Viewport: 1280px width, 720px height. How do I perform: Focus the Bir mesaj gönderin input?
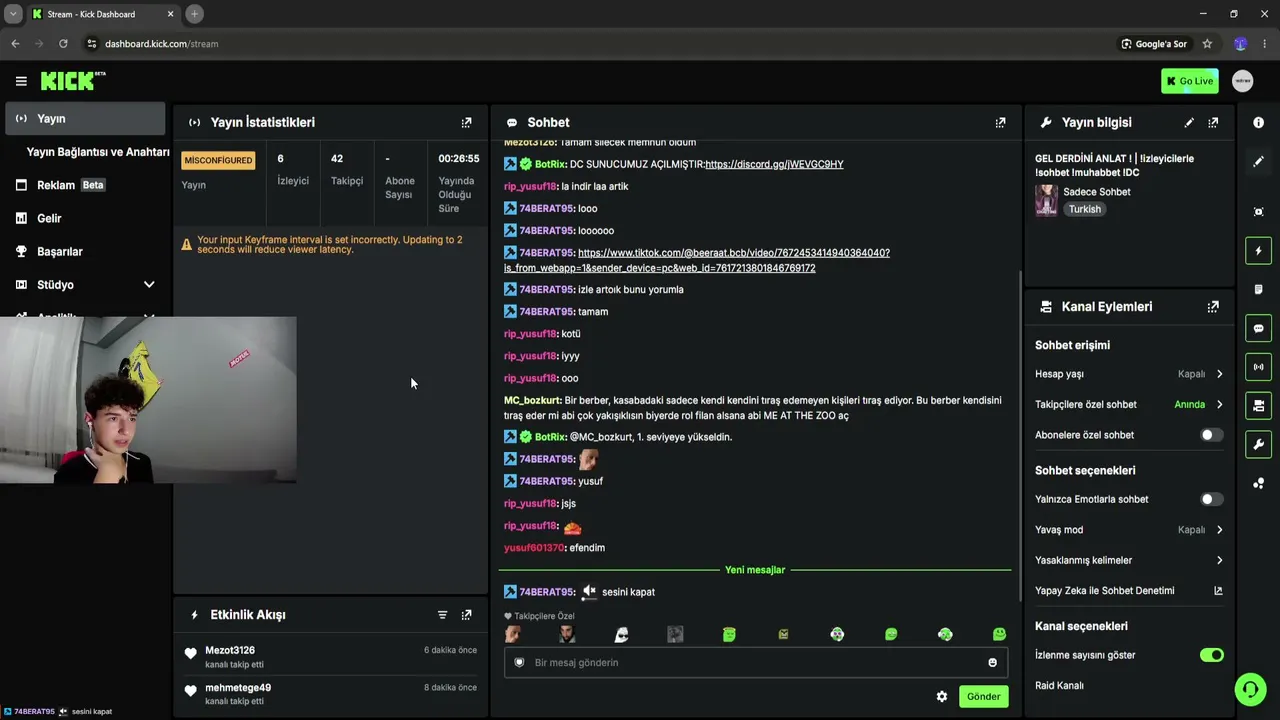[755, 662]
